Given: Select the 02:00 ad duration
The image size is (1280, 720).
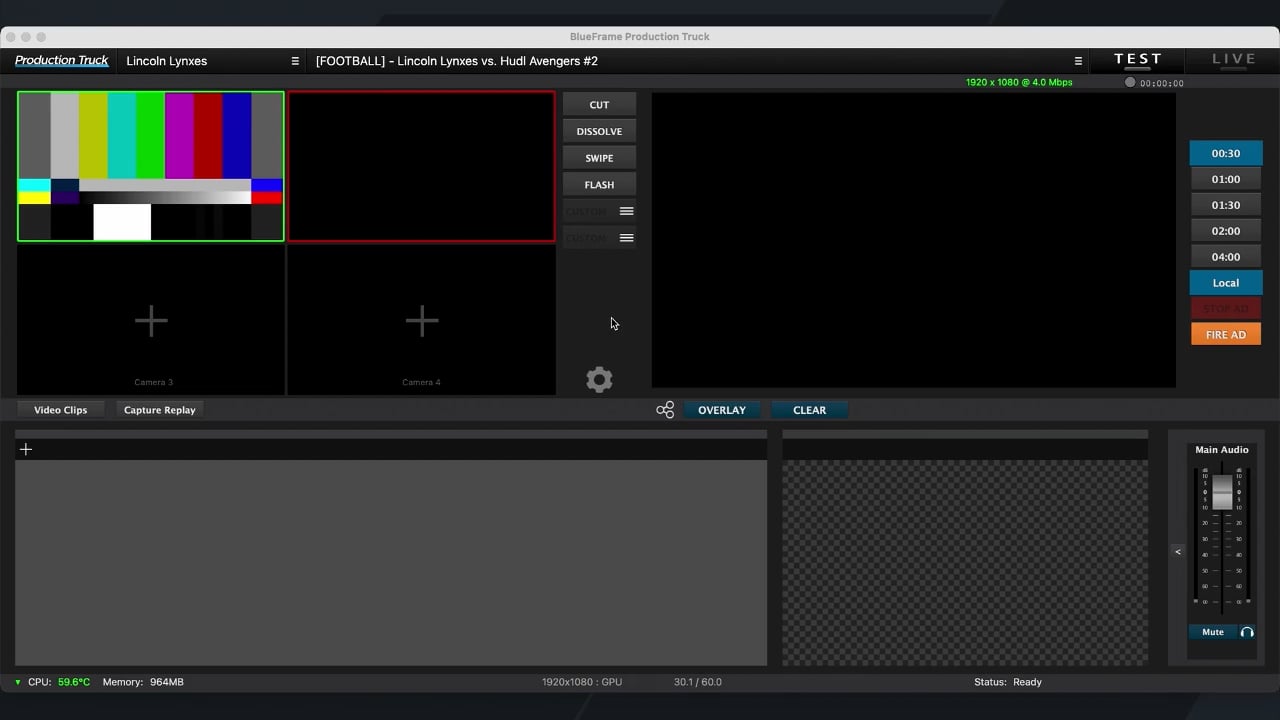Looking at the screenshot, I should [x=1226, y=231].
